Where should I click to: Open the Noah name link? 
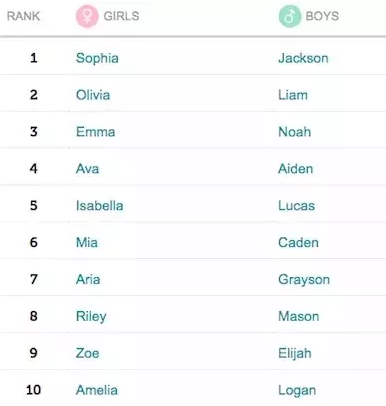(295, 132)
